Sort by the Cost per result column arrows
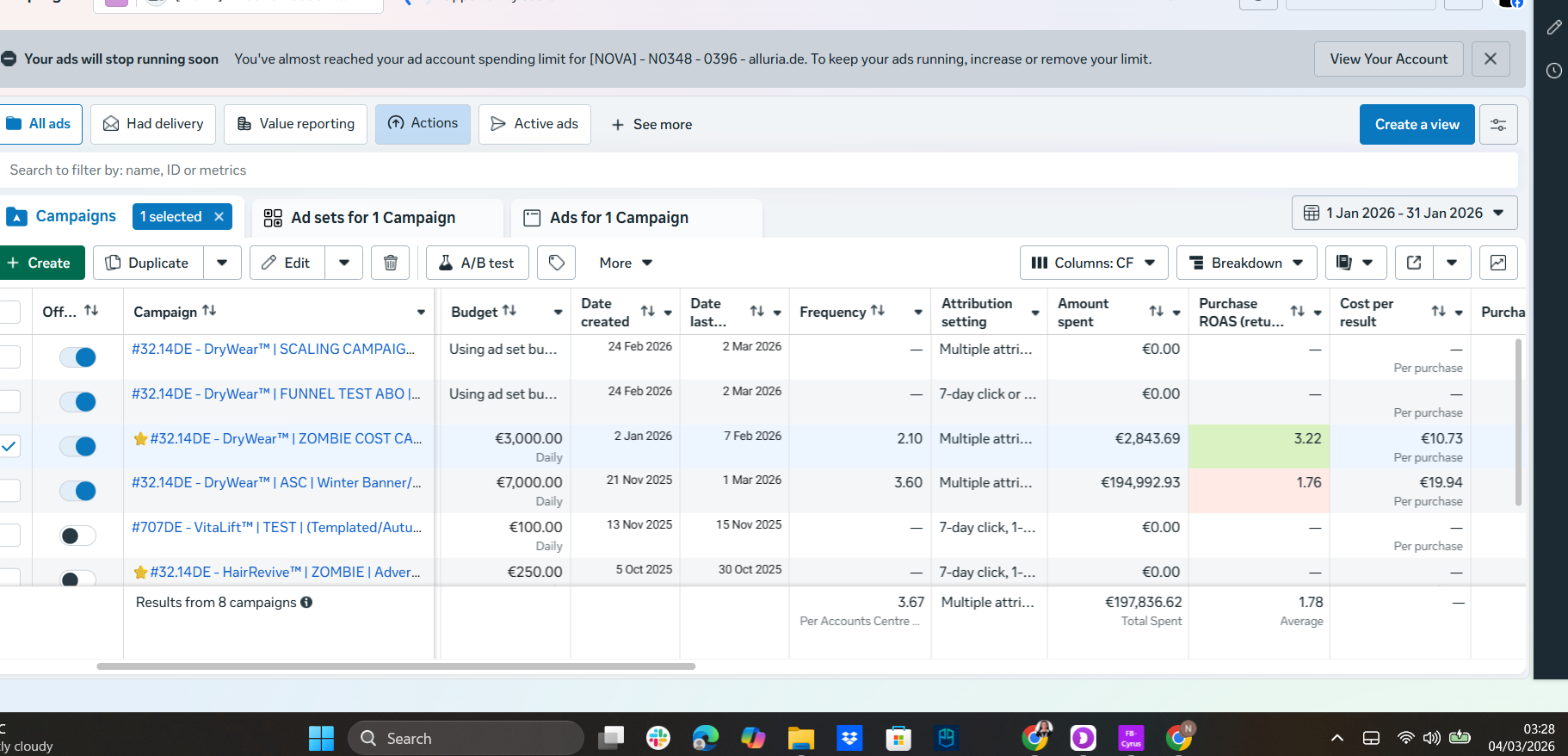1568x756 pixels. pyautogui.click(x=1439, y=311)
